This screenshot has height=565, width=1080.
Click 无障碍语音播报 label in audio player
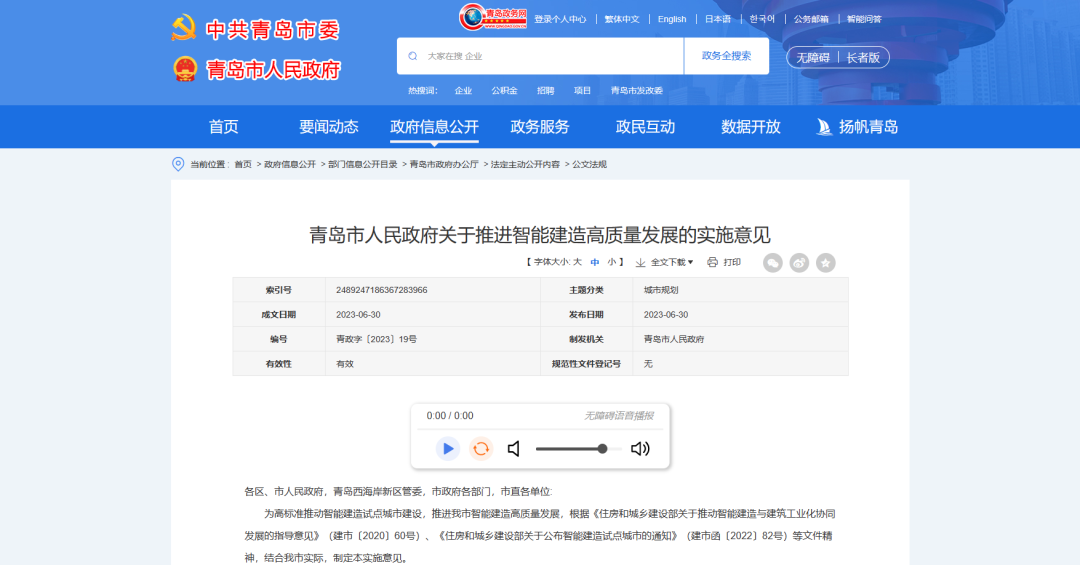click(x=619, y=415)
